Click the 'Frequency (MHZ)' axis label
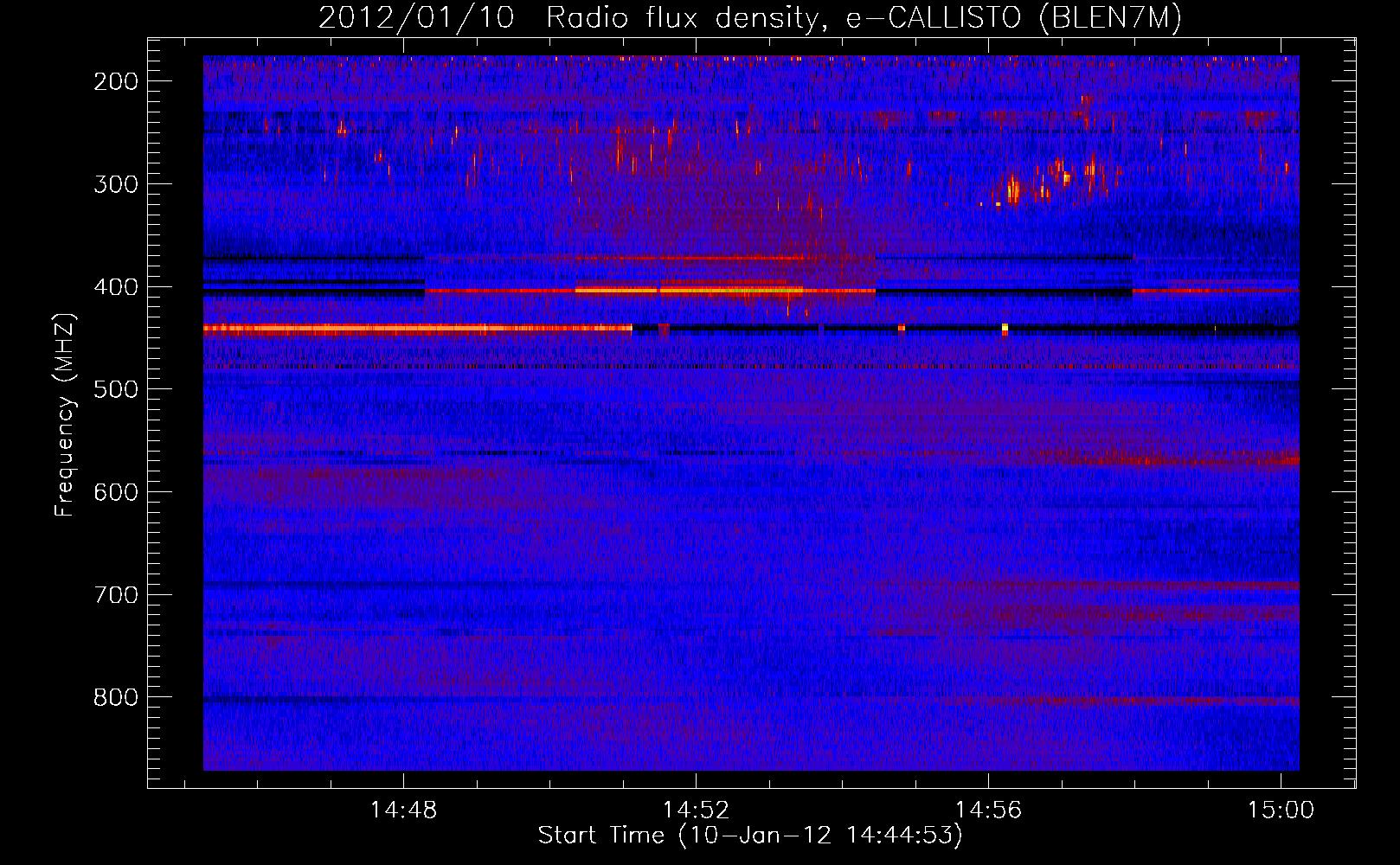The width and height of the screenshot is (1400, 865). (66, 414)
